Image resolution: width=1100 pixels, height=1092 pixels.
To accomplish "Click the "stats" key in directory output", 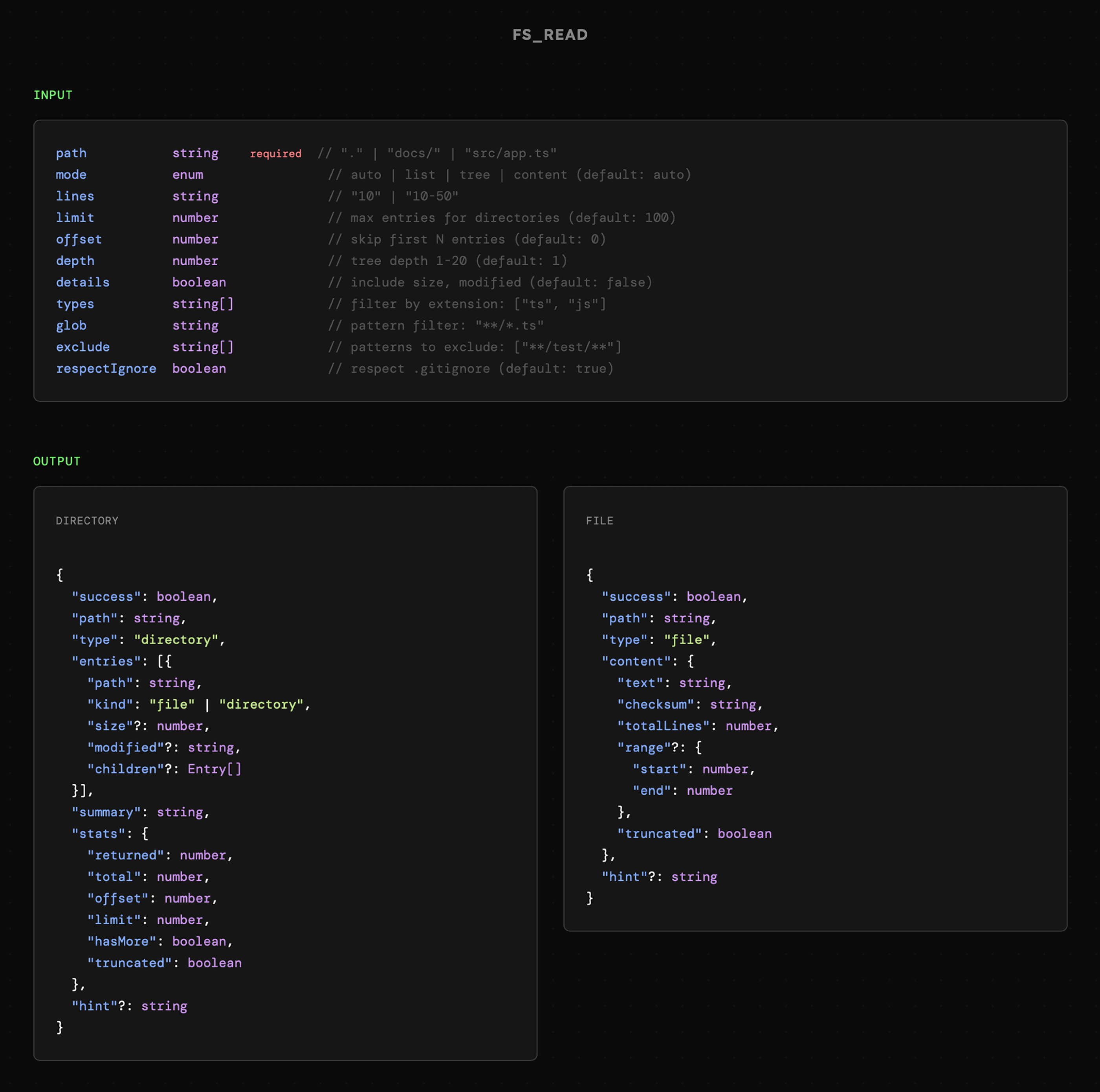I will [x=98, y=834].
